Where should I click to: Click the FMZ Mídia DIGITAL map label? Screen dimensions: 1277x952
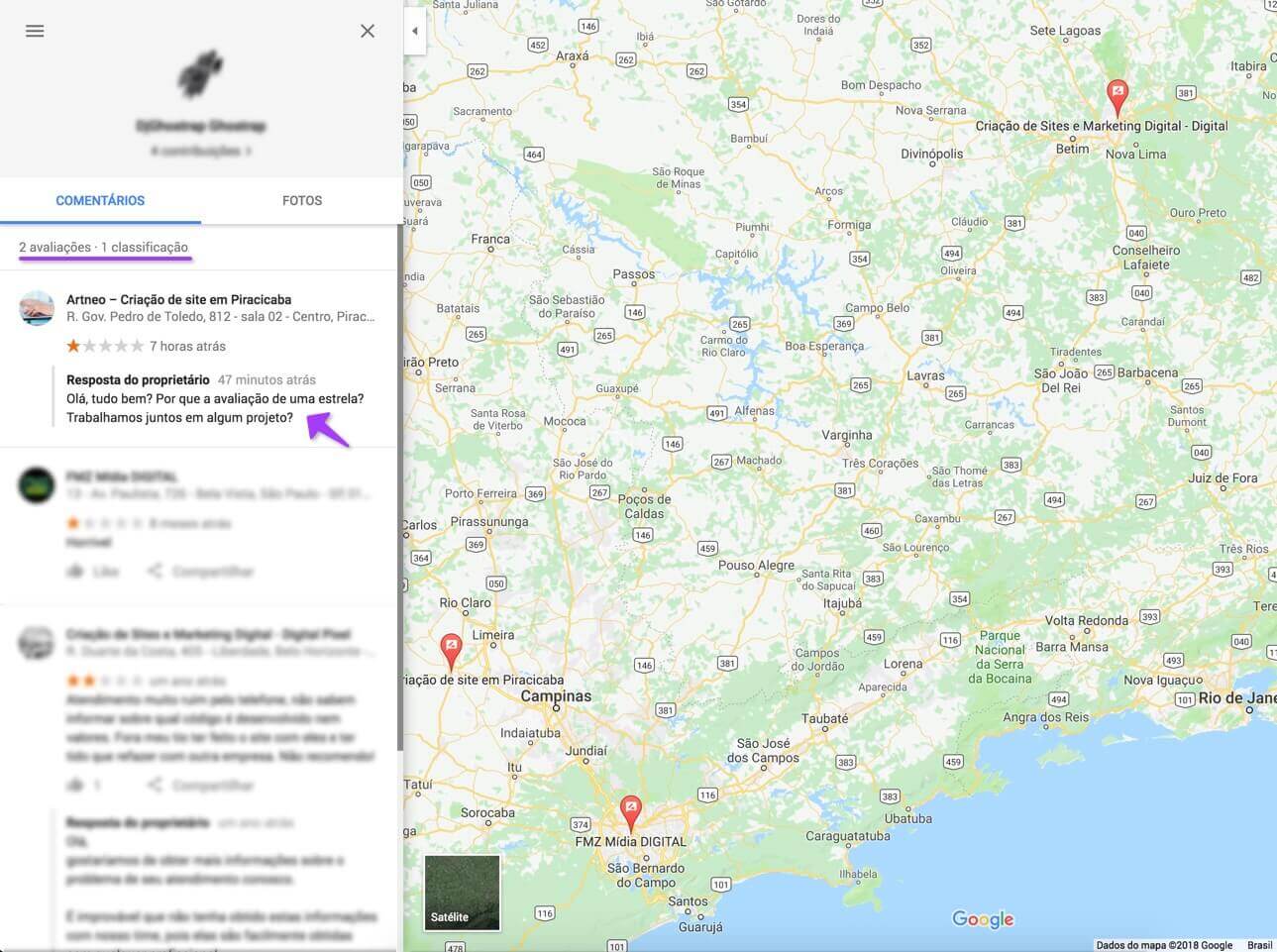pyautogui.click(x=630, y=841)
